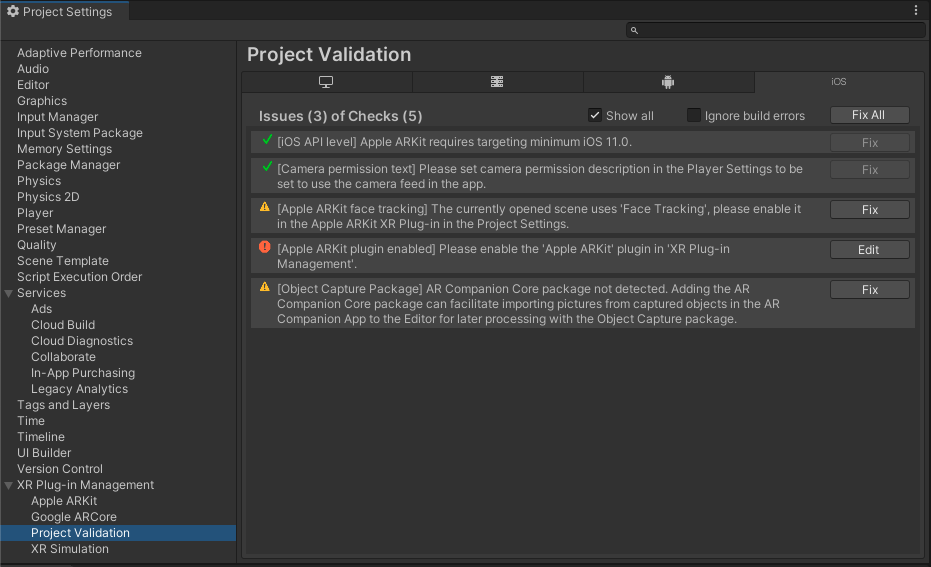This screenshot has width=931, height=567.
Task: Click the red error icon for ARKit plugin
Action: point(265,247)
